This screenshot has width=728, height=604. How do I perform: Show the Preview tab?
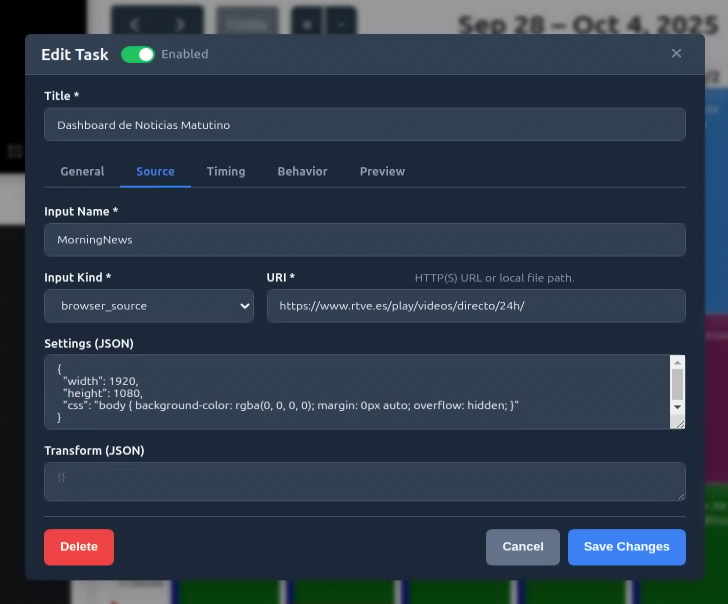point(382,171)
